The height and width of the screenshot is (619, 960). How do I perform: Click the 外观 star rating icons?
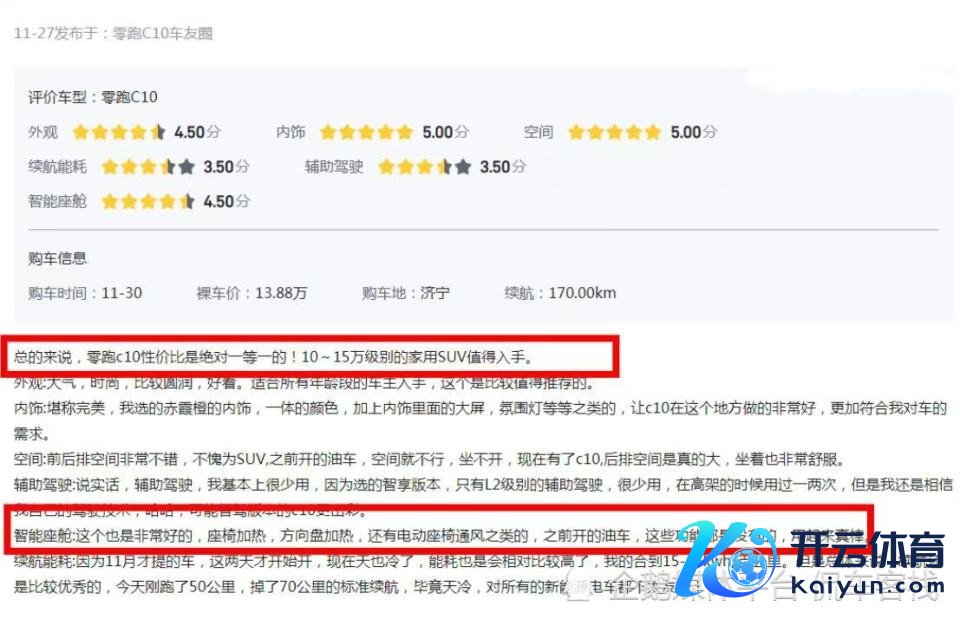coord(119,132)
